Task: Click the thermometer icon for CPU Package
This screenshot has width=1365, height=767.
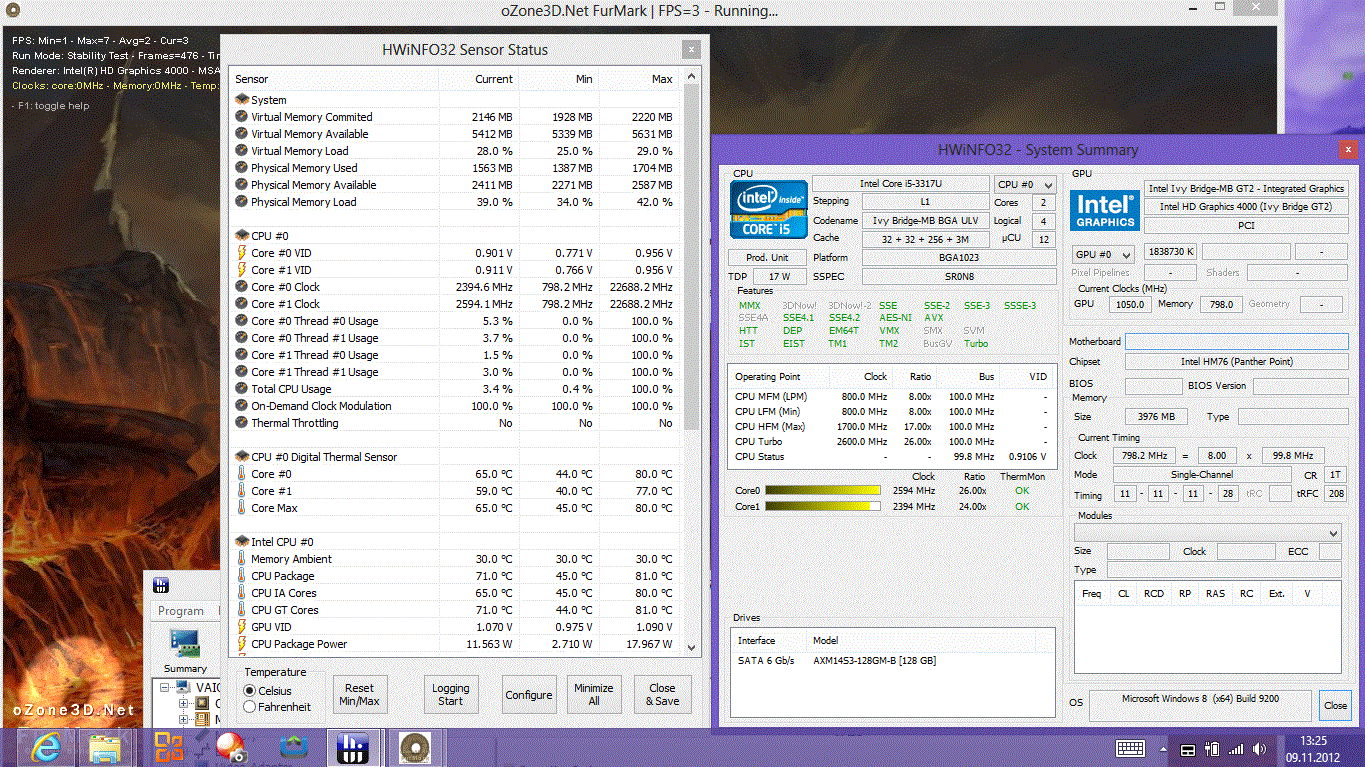Action: (x=242, y=576)
